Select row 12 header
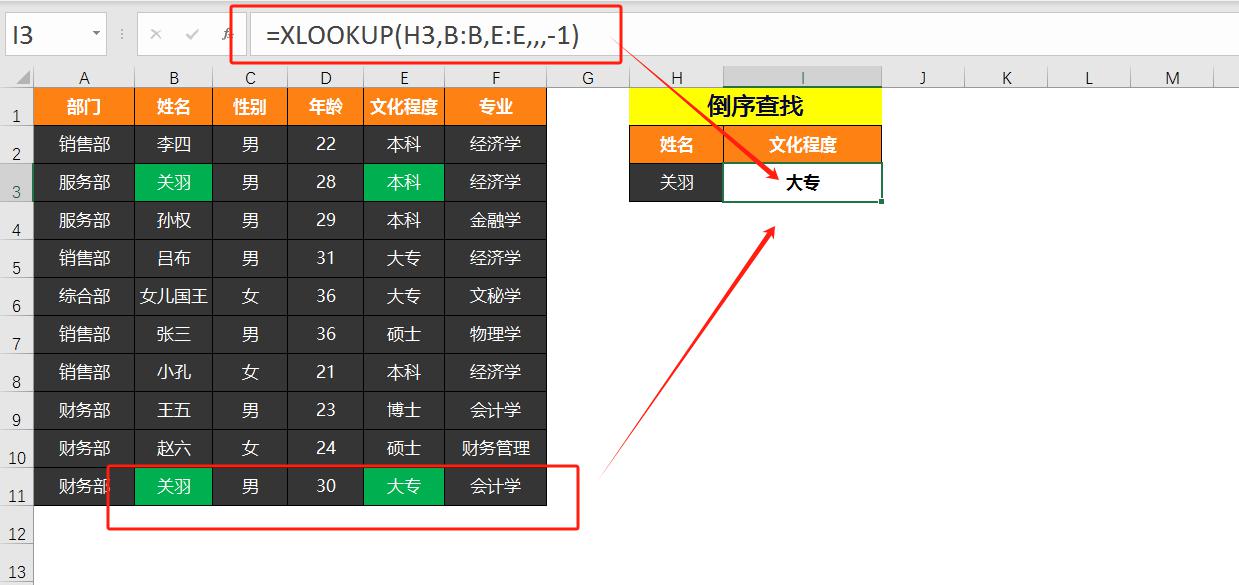The width and height of the screenshot is (1239, 585). [x=17, y=525]
